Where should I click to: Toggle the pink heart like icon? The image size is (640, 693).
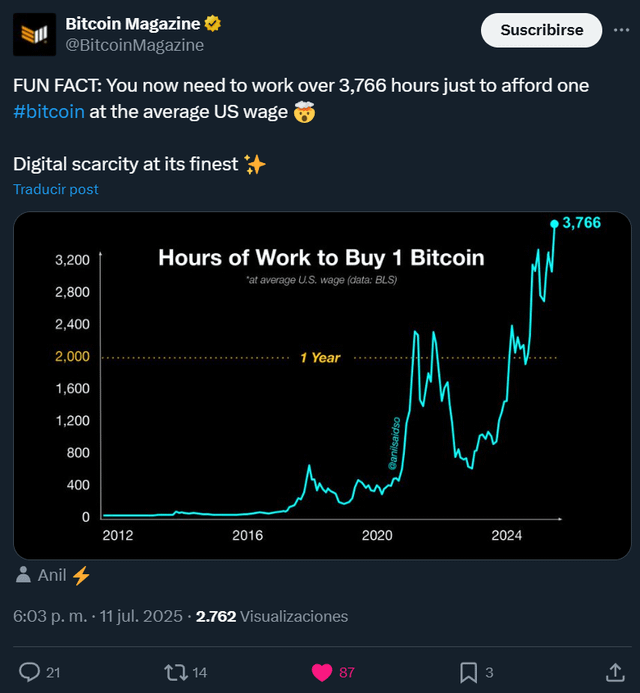(x=322, y=672)
